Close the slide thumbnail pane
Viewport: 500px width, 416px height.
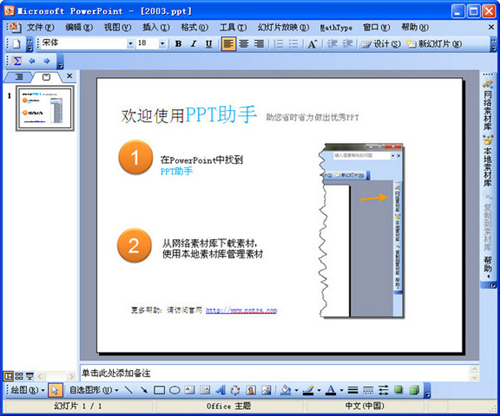(x=69, y=76)
